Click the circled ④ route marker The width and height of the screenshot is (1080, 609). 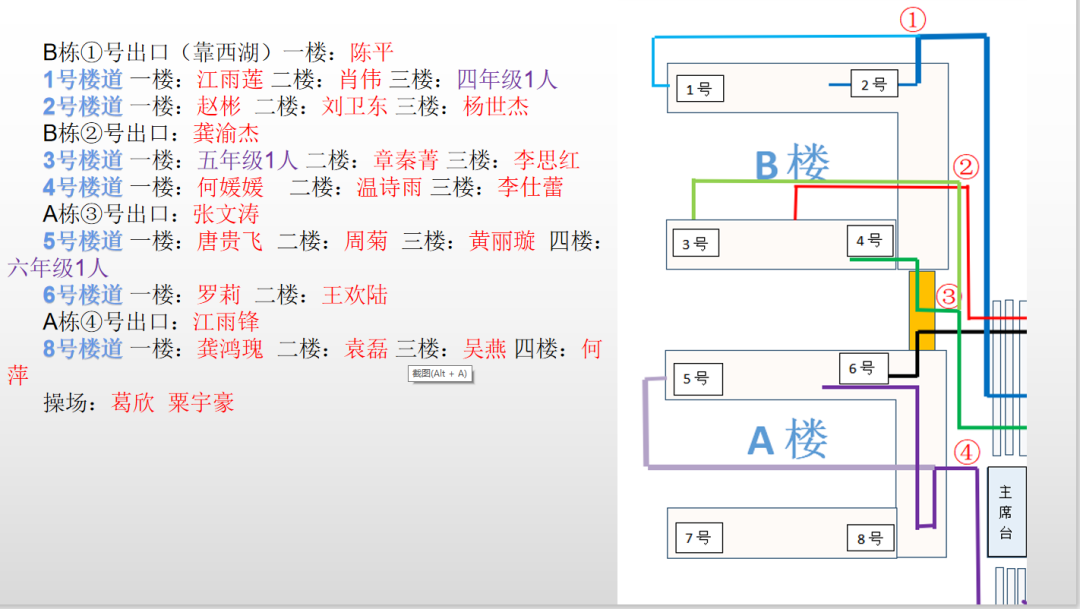point(965,452)
